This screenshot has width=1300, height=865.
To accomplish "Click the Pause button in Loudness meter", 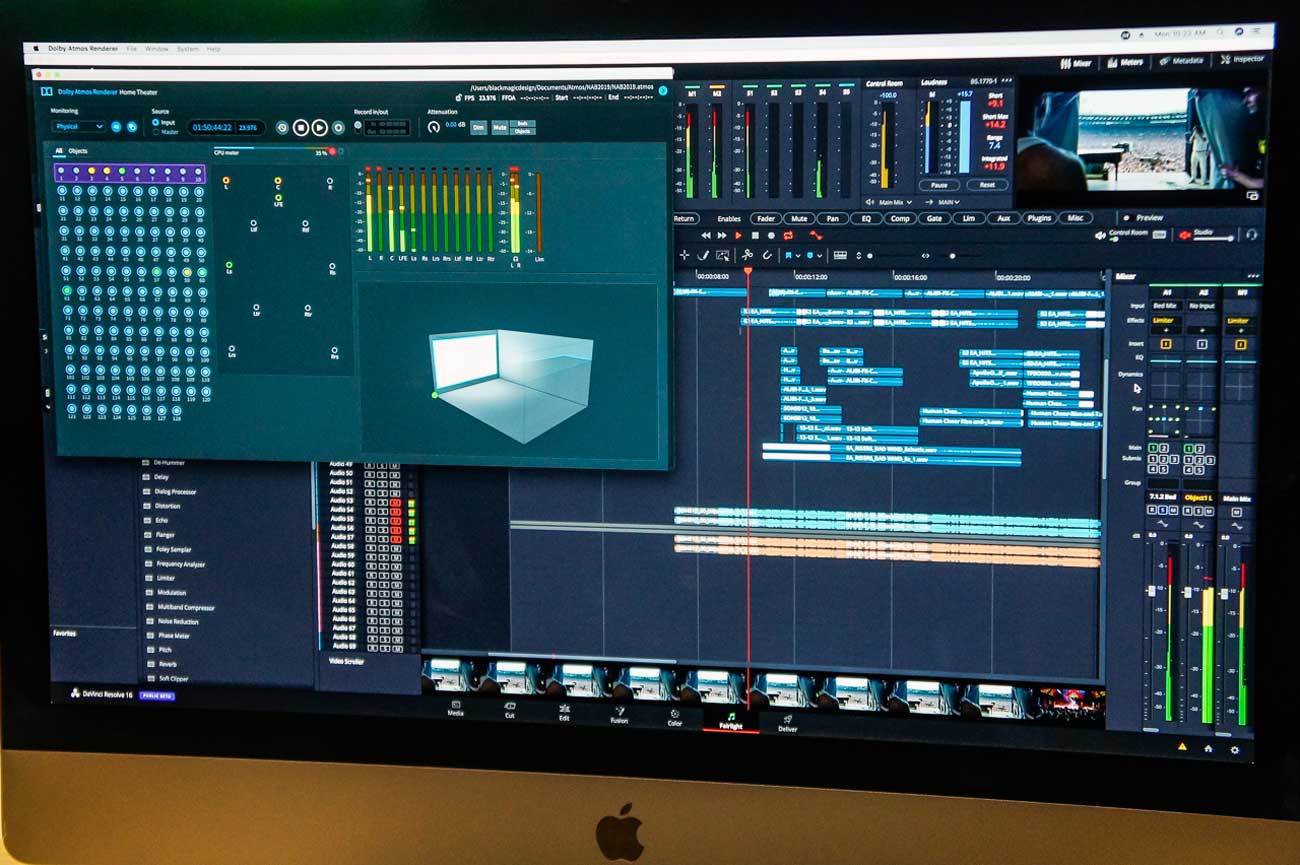I will coord(939,185).
